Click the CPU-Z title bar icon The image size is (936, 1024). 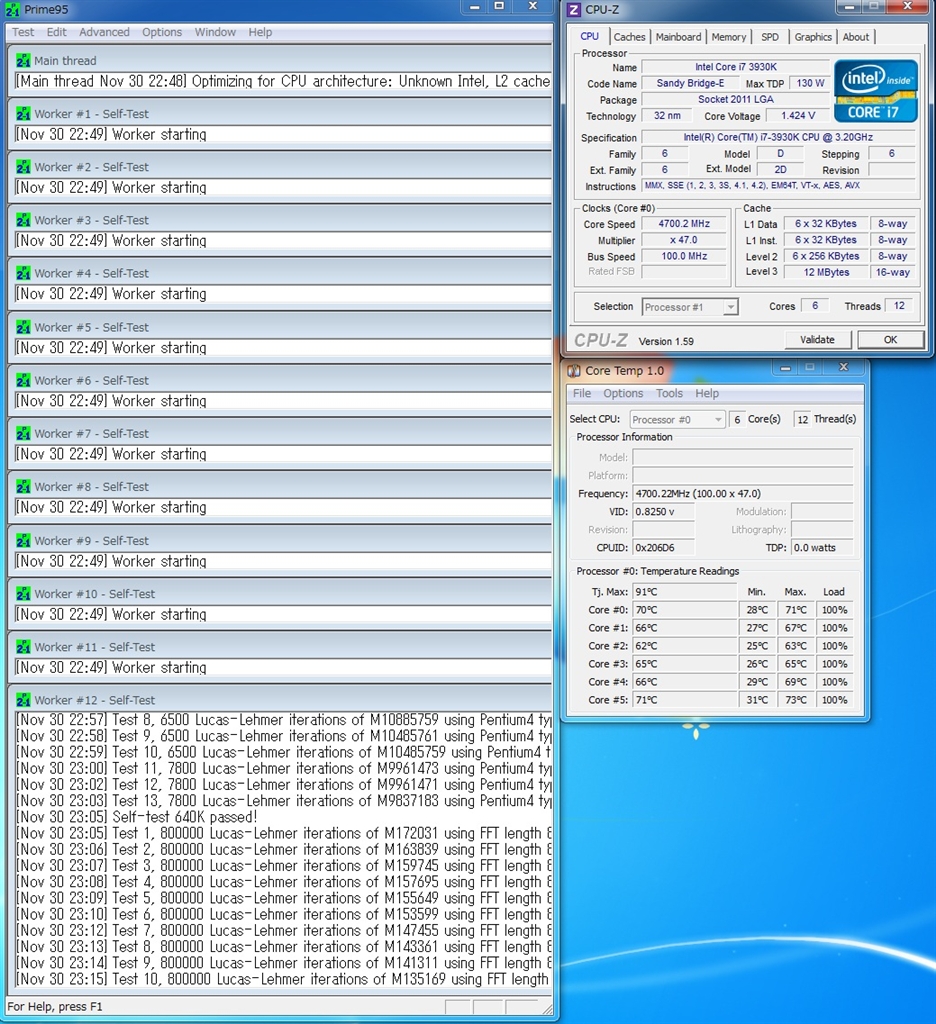(573, 10)
